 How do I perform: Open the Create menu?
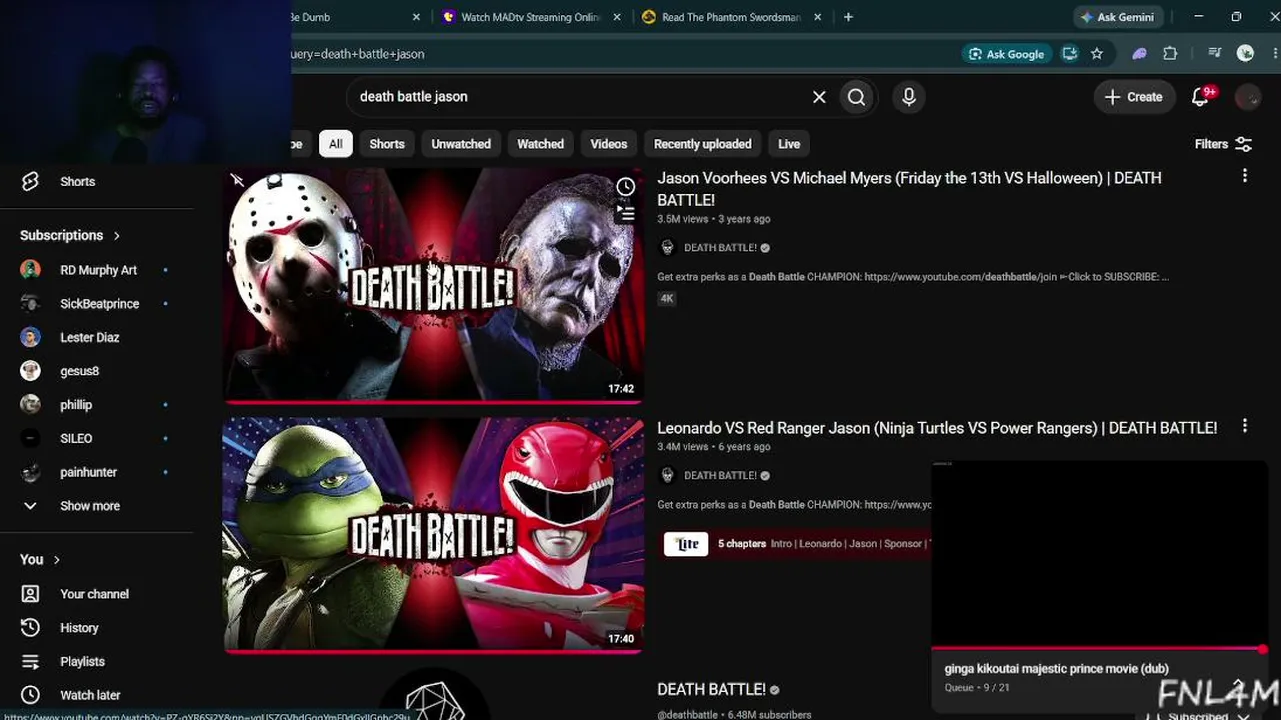[1133, 97]
